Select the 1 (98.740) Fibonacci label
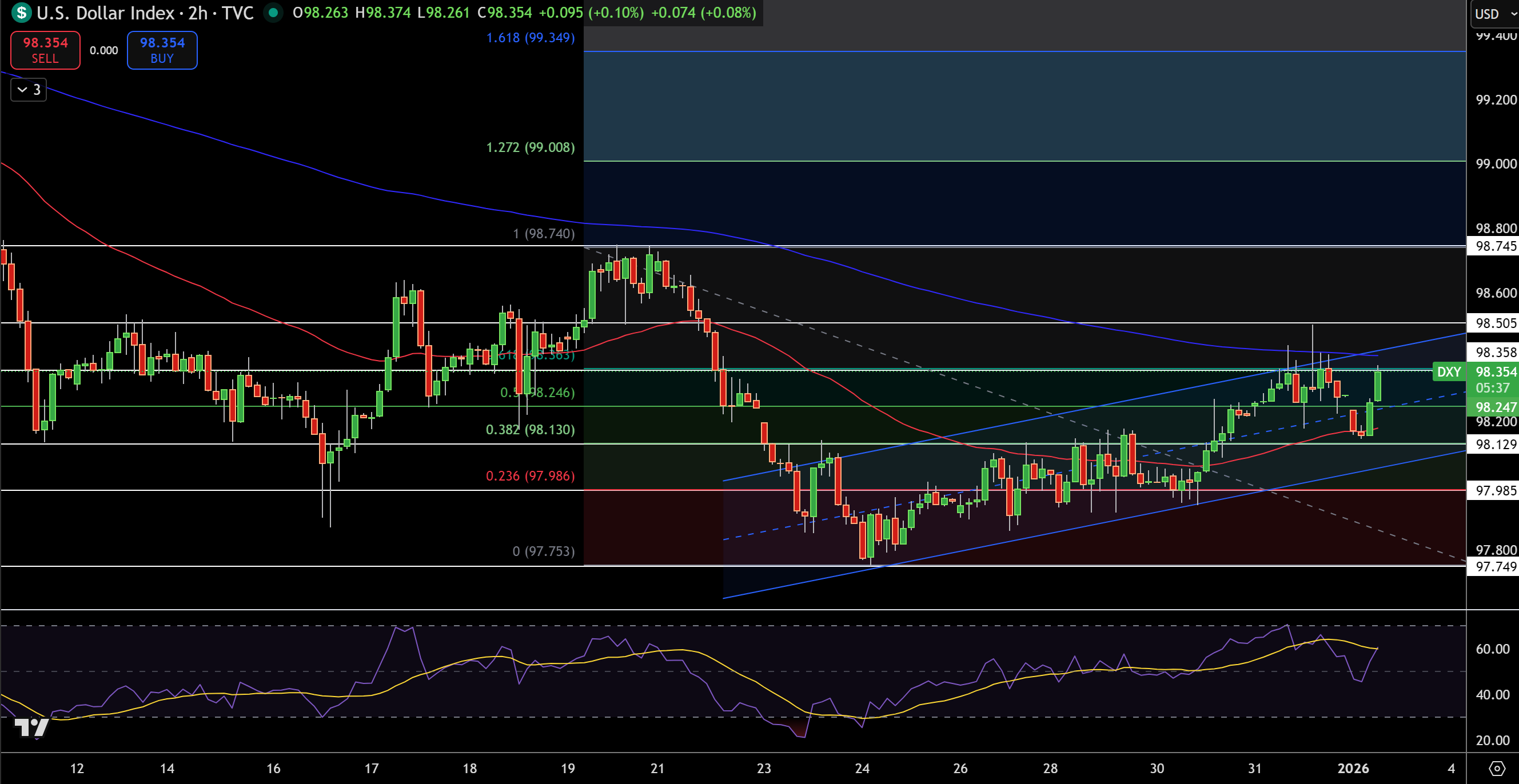The image size is (1519, 784). pyautogui.click(x=544, y=234)
